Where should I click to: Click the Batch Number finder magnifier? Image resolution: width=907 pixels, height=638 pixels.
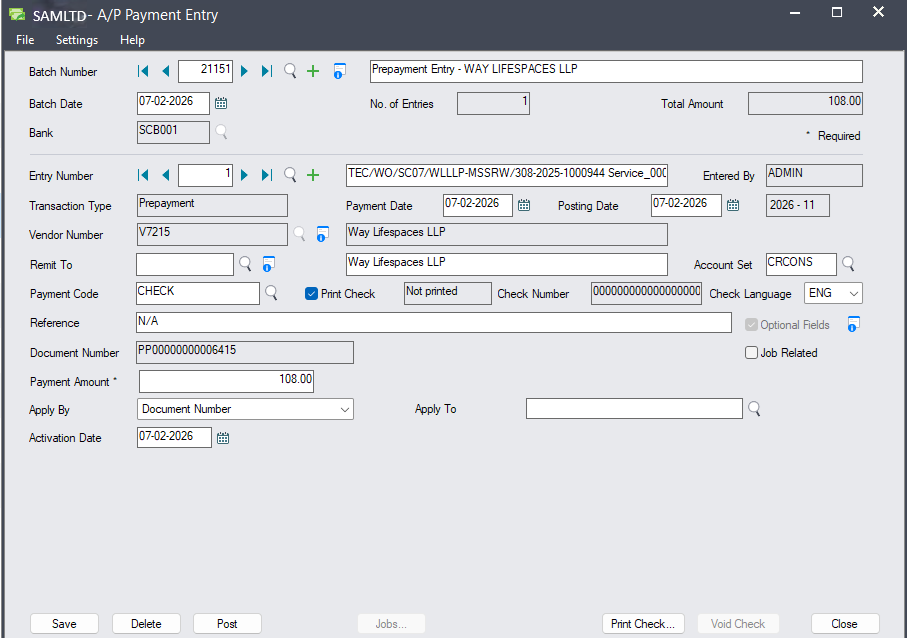(290, 71)
